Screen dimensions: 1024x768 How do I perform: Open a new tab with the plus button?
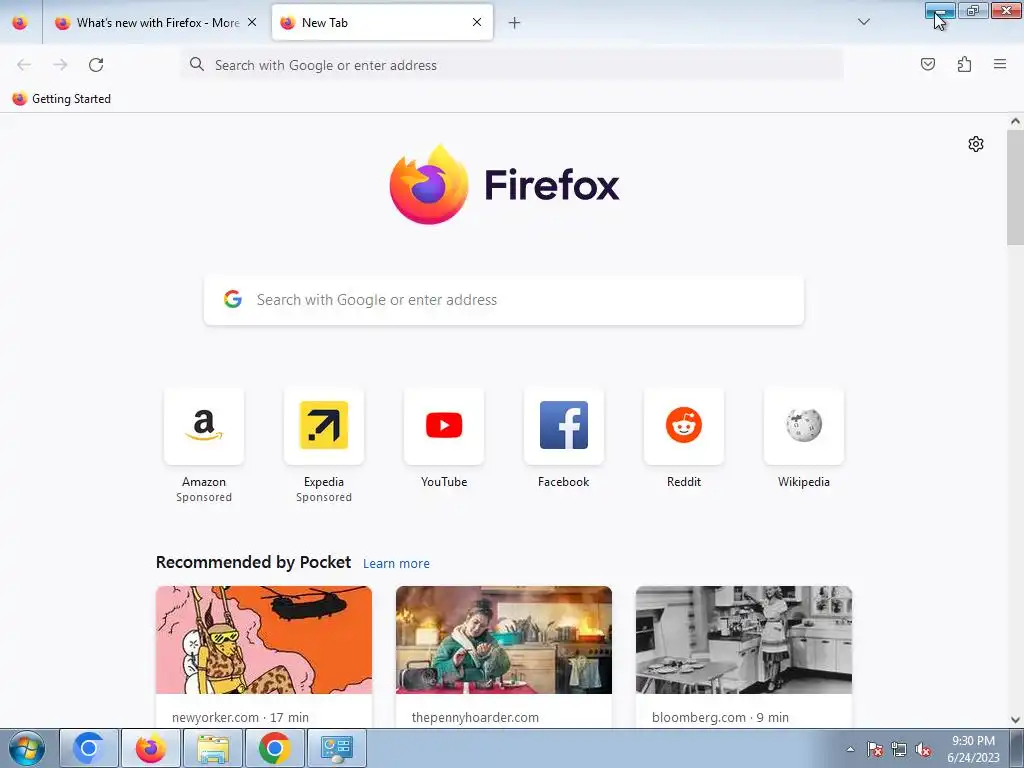coord(515,23)
